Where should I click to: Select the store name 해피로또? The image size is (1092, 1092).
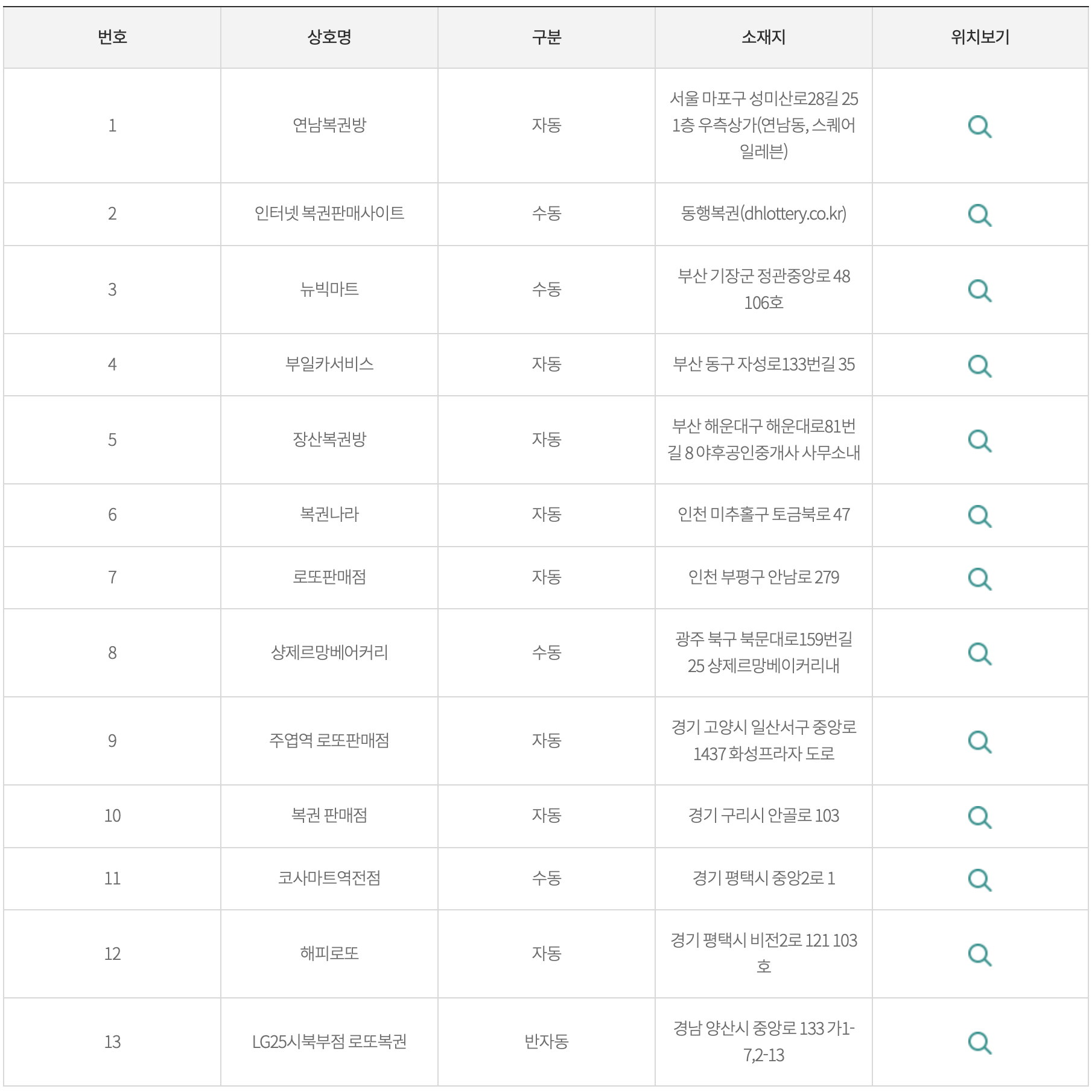tap(329, 953)
